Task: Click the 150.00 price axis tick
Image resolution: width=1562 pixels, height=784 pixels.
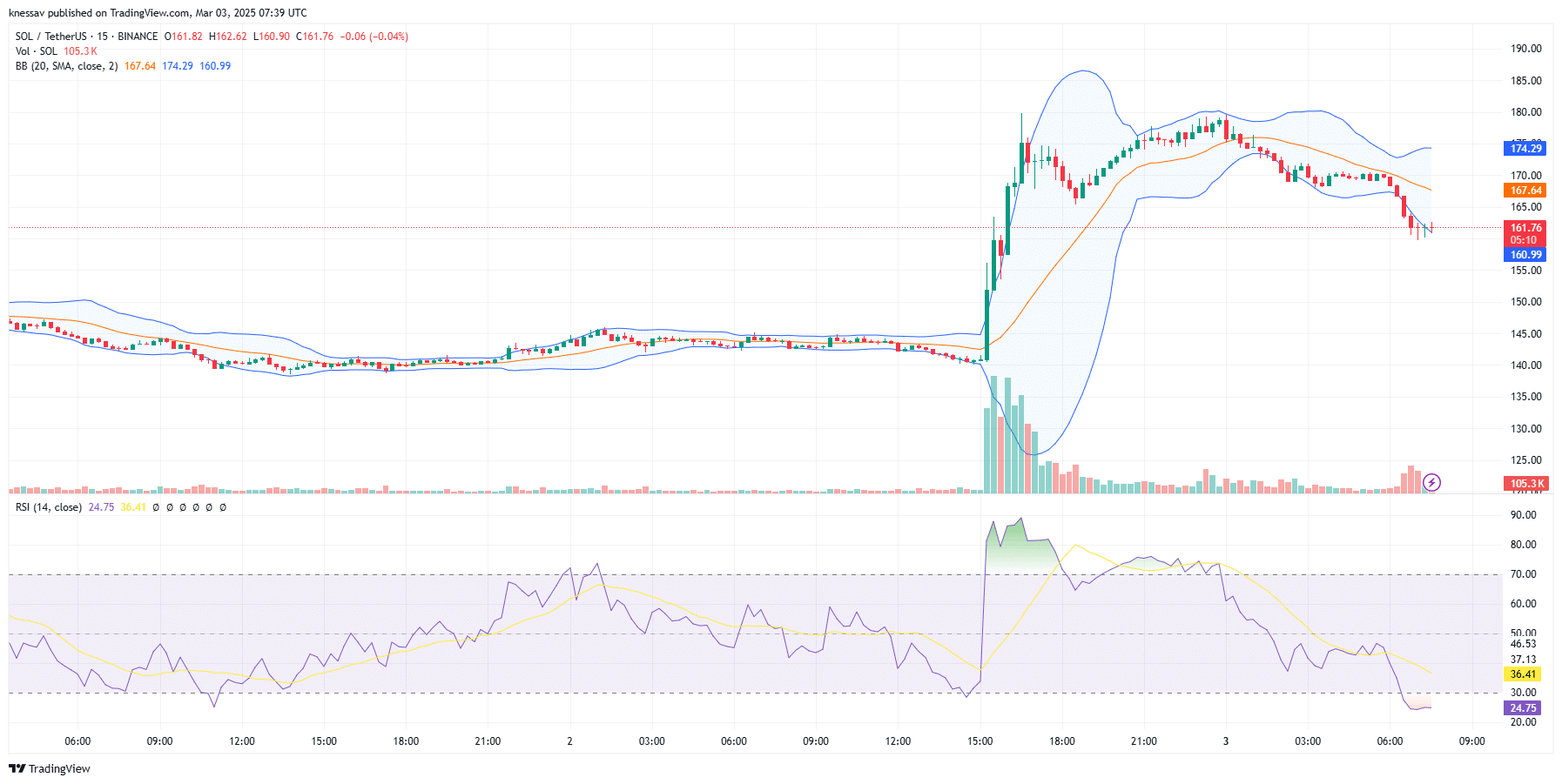Action: pyautogui.click(x=1525, y=302)
